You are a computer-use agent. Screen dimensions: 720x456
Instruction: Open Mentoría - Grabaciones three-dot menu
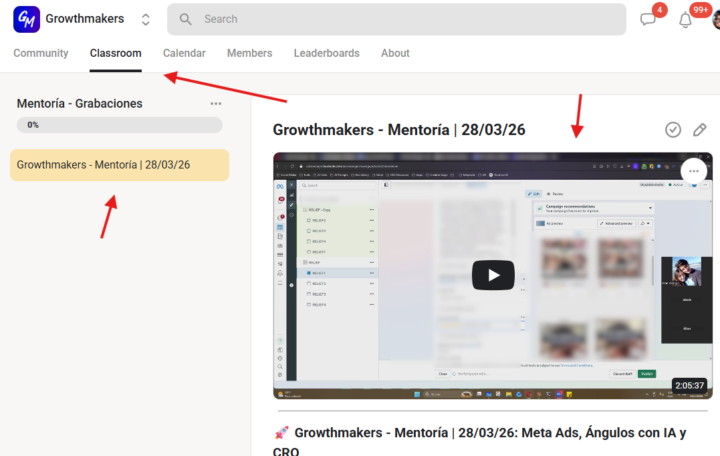tap(216, 104)
